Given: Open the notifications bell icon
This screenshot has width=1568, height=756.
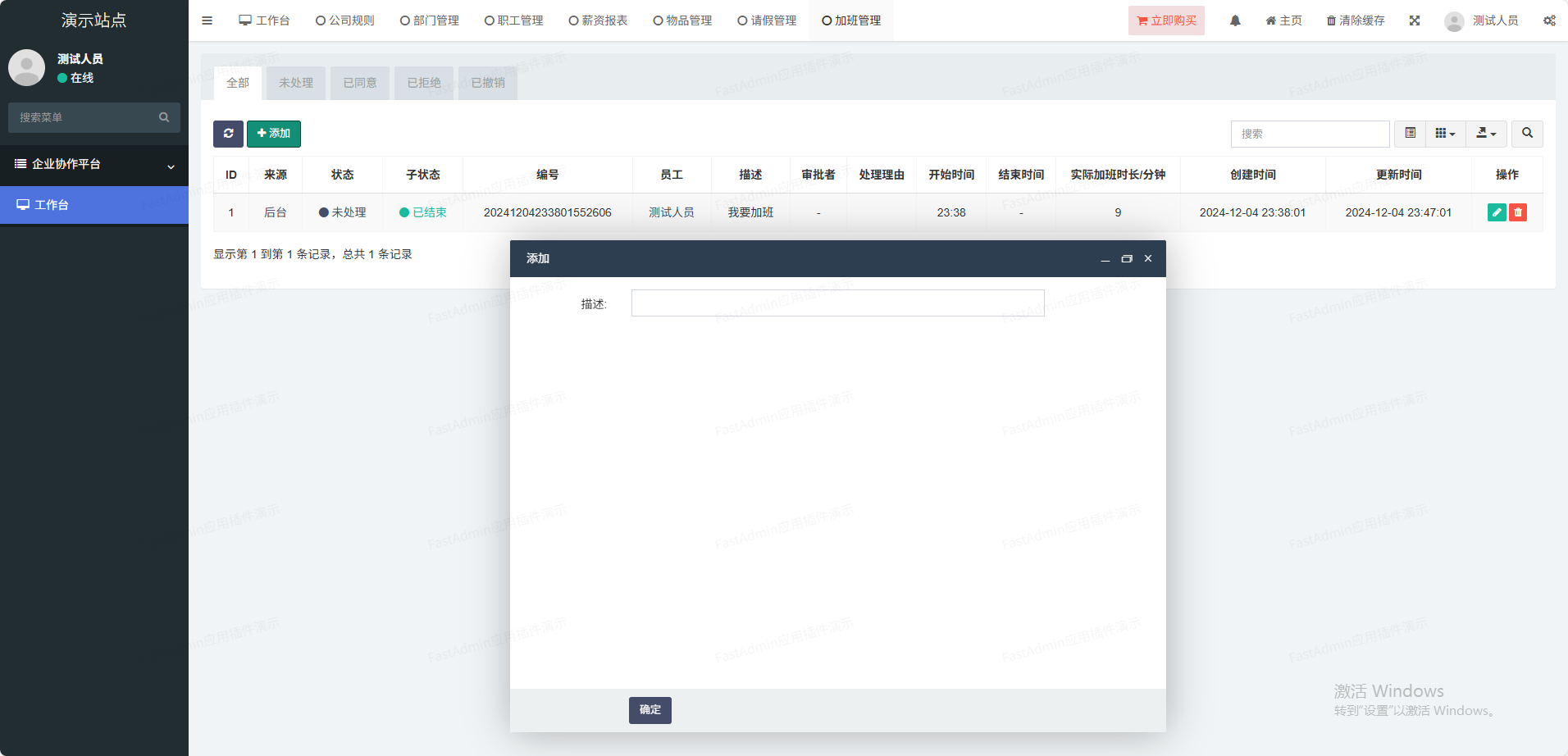Looking at the screenshot, I should [x=1235, y=20].
